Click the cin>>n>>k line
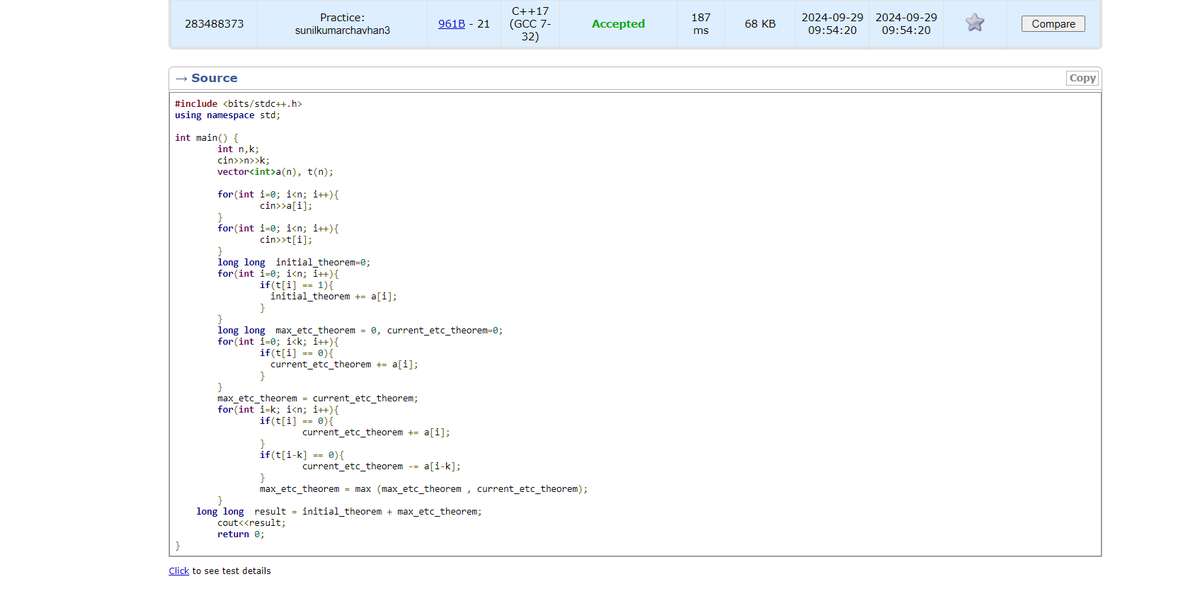The height and width of the screenshot is (596, 1200). (243, 160)
